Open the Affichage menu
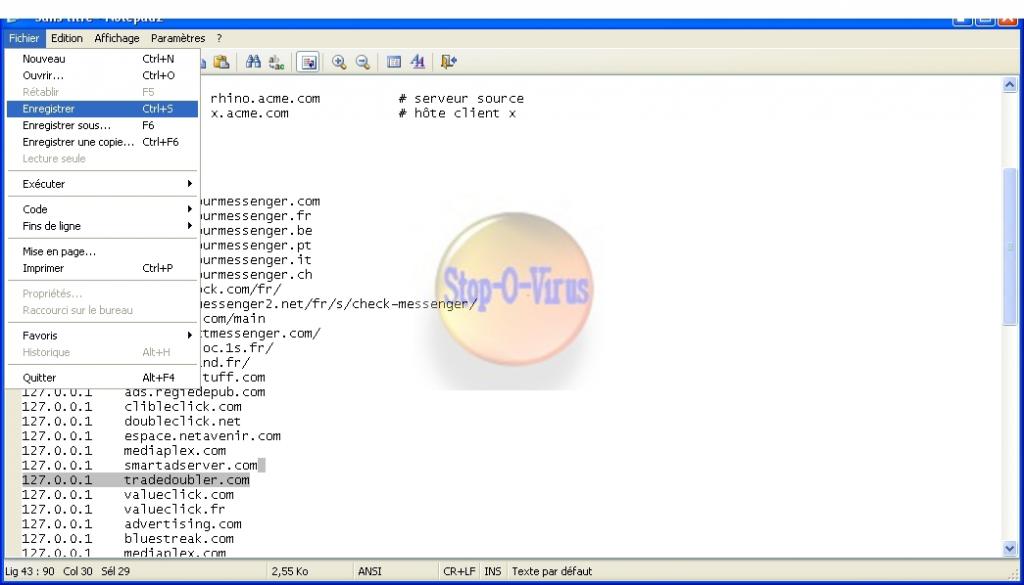 117,39
